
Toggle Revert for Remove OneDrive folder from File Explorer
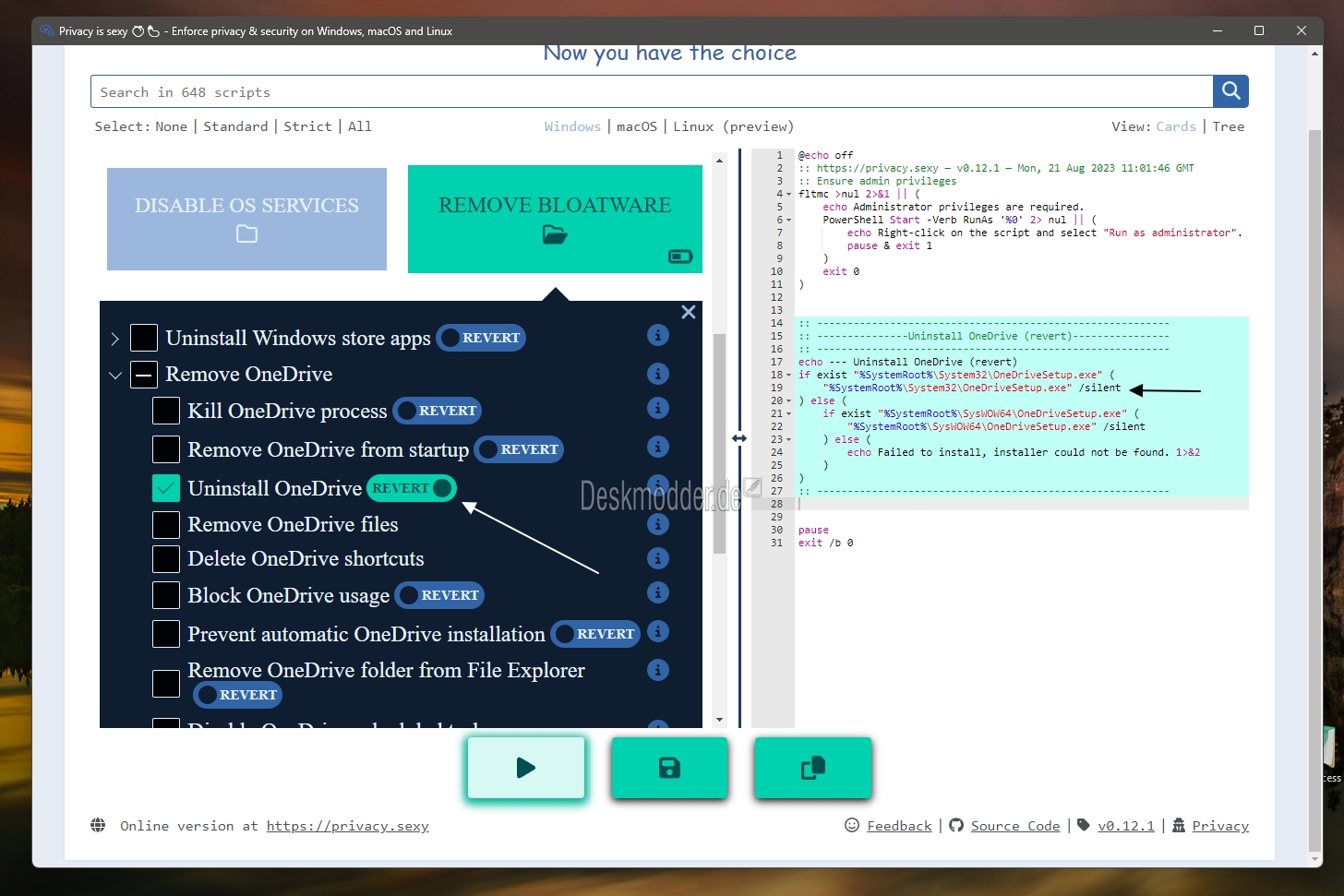click(x=237, y=695)
